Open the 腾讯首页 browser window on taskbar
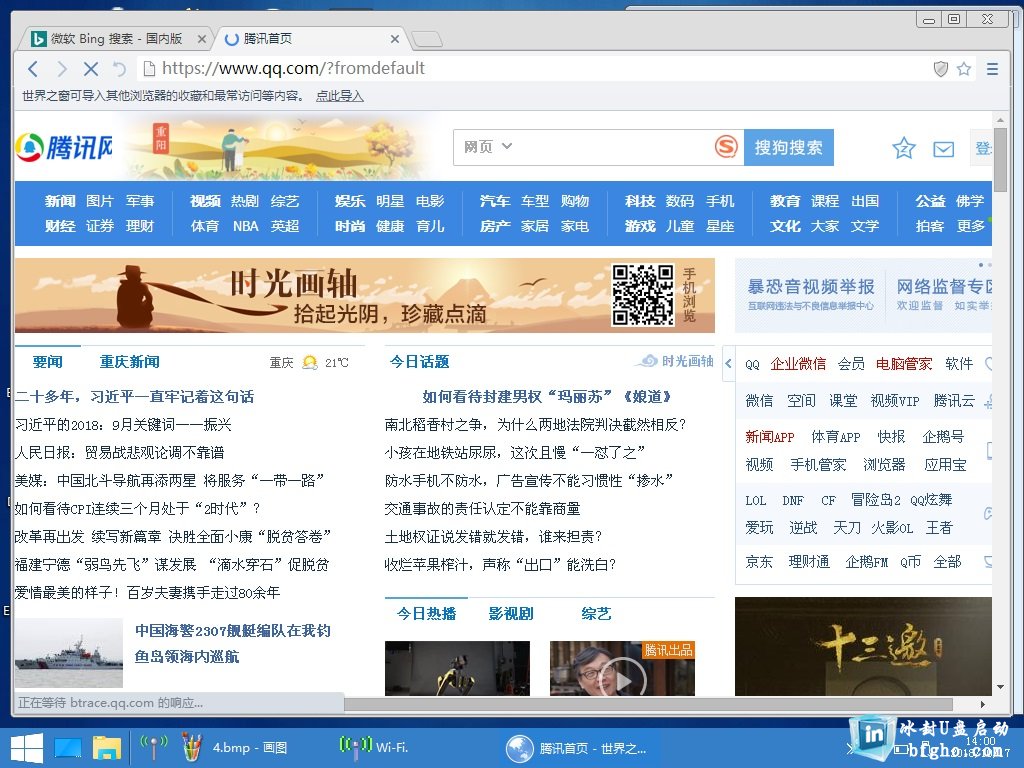 (577, 748)
